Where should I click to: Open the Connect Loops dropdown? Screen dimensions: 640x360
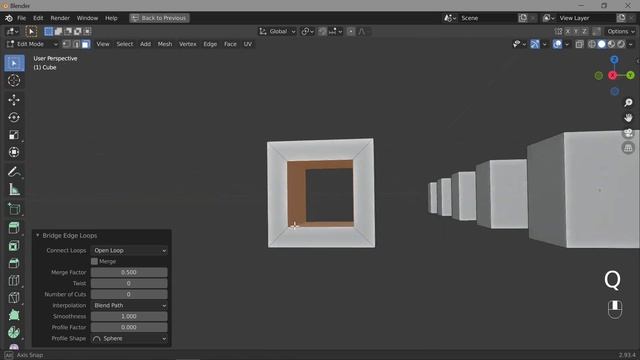coord(129,250)
